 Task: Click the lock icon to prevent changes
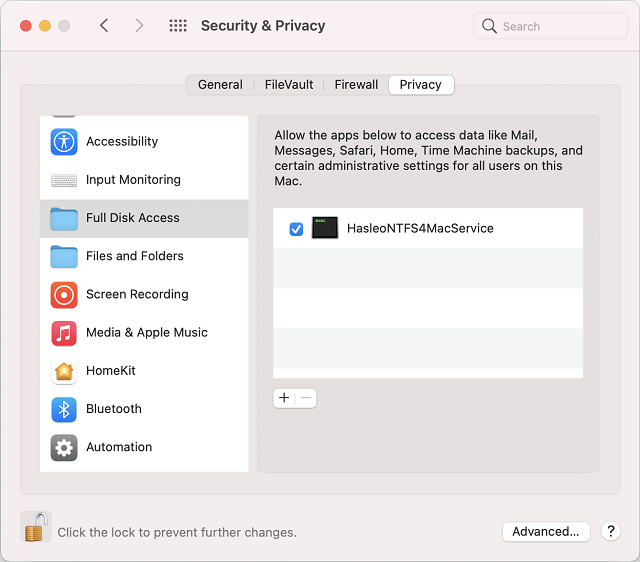coord(36,527)
